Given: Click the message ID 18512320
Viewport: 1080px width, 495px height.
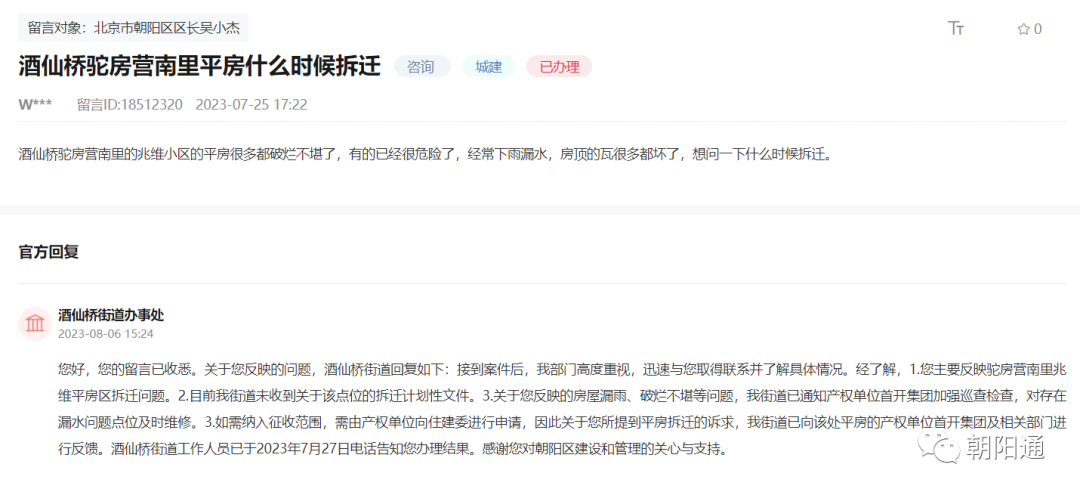Looking at the screenshot, I should 129,104.
